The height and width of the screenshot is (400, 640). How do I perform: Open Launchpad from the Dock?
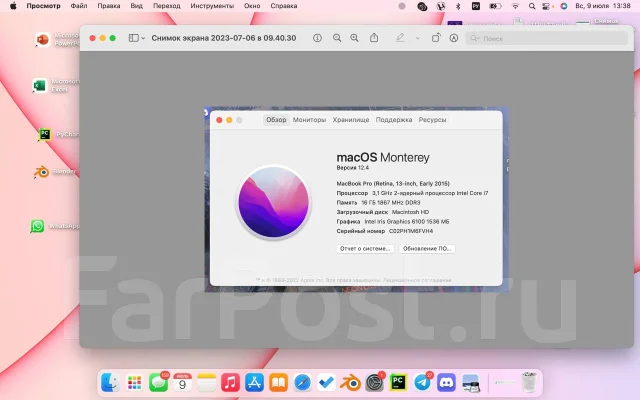[134, 382]
